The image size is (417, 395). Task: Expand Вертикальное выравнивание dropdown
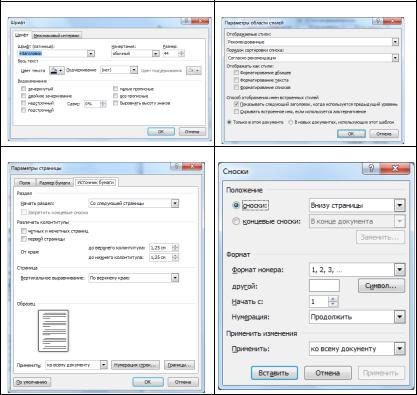pyautogui.click(x=175, y=278)
